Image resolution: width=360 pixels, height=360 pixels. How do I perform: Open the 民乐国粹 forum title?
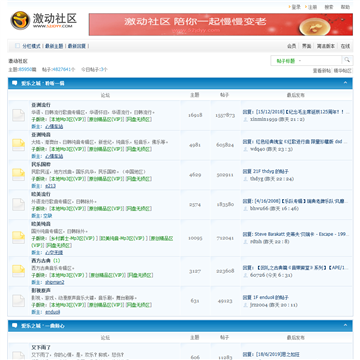tap(41, 164)
